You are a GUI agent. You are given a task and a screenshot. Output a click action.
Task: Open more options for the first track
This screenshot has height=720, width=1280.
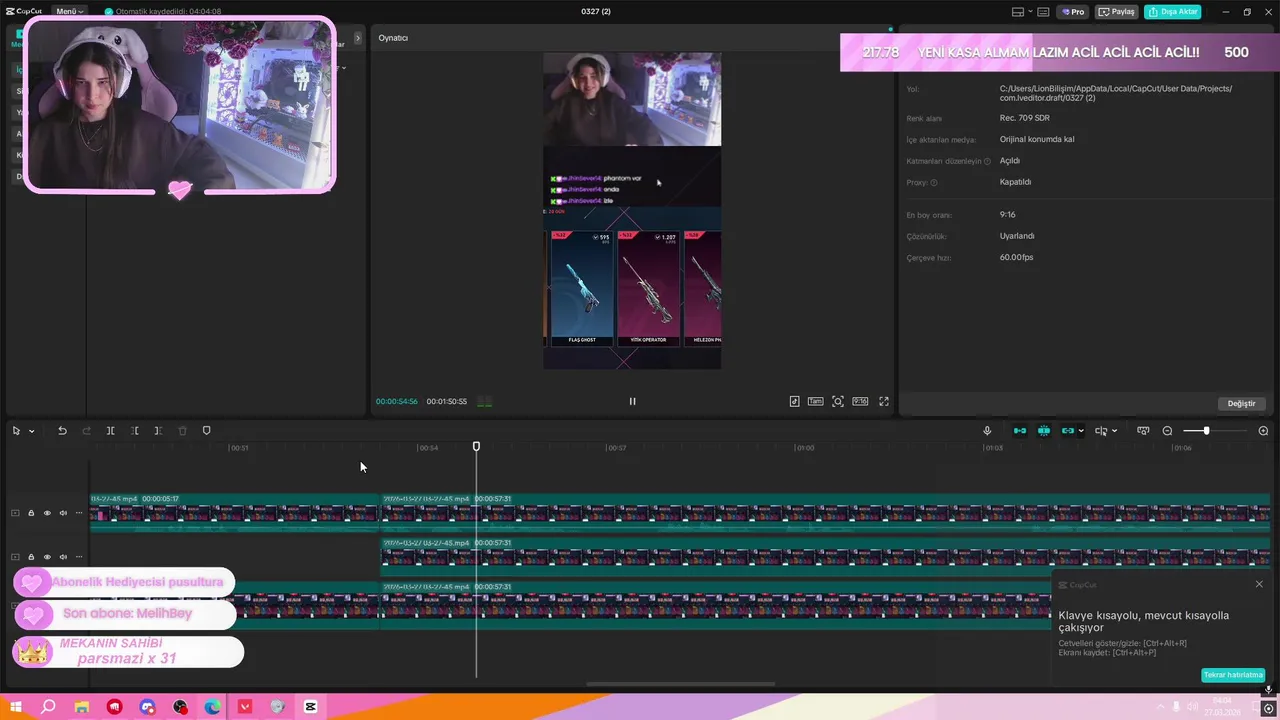[x=79, y=513]
